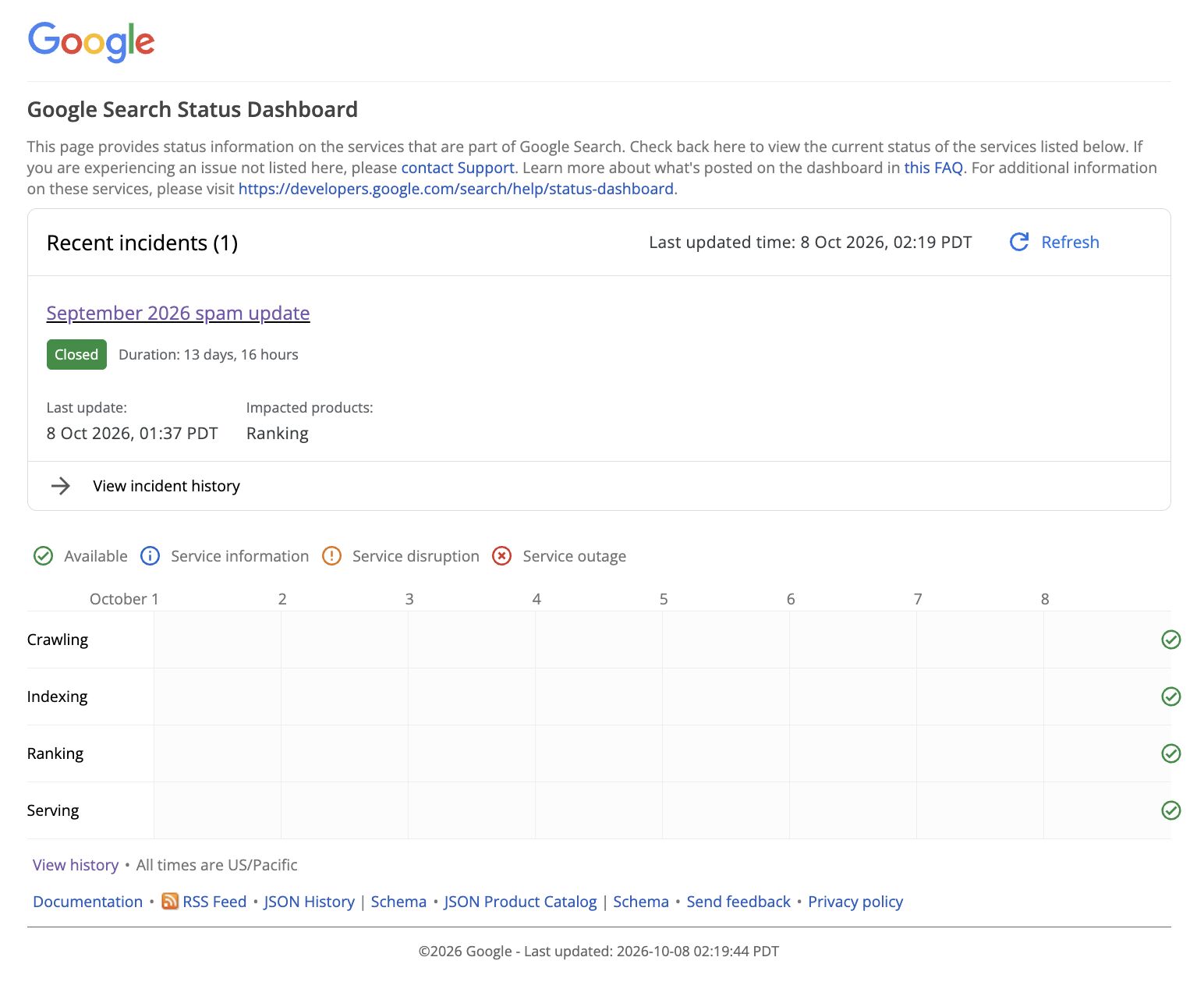
Task: Click the Crawling row label
Action: click(58, 640)
